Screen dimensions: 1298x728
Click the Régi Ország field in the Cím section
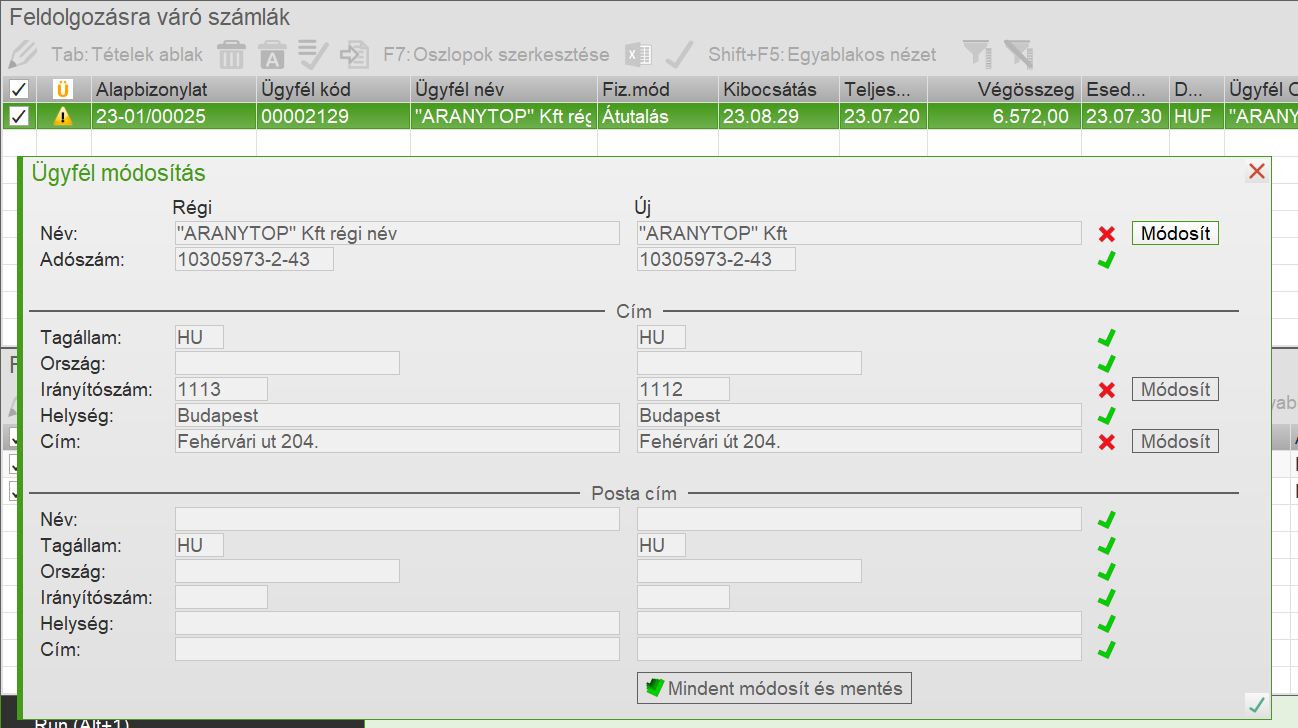tap(287, 363)
